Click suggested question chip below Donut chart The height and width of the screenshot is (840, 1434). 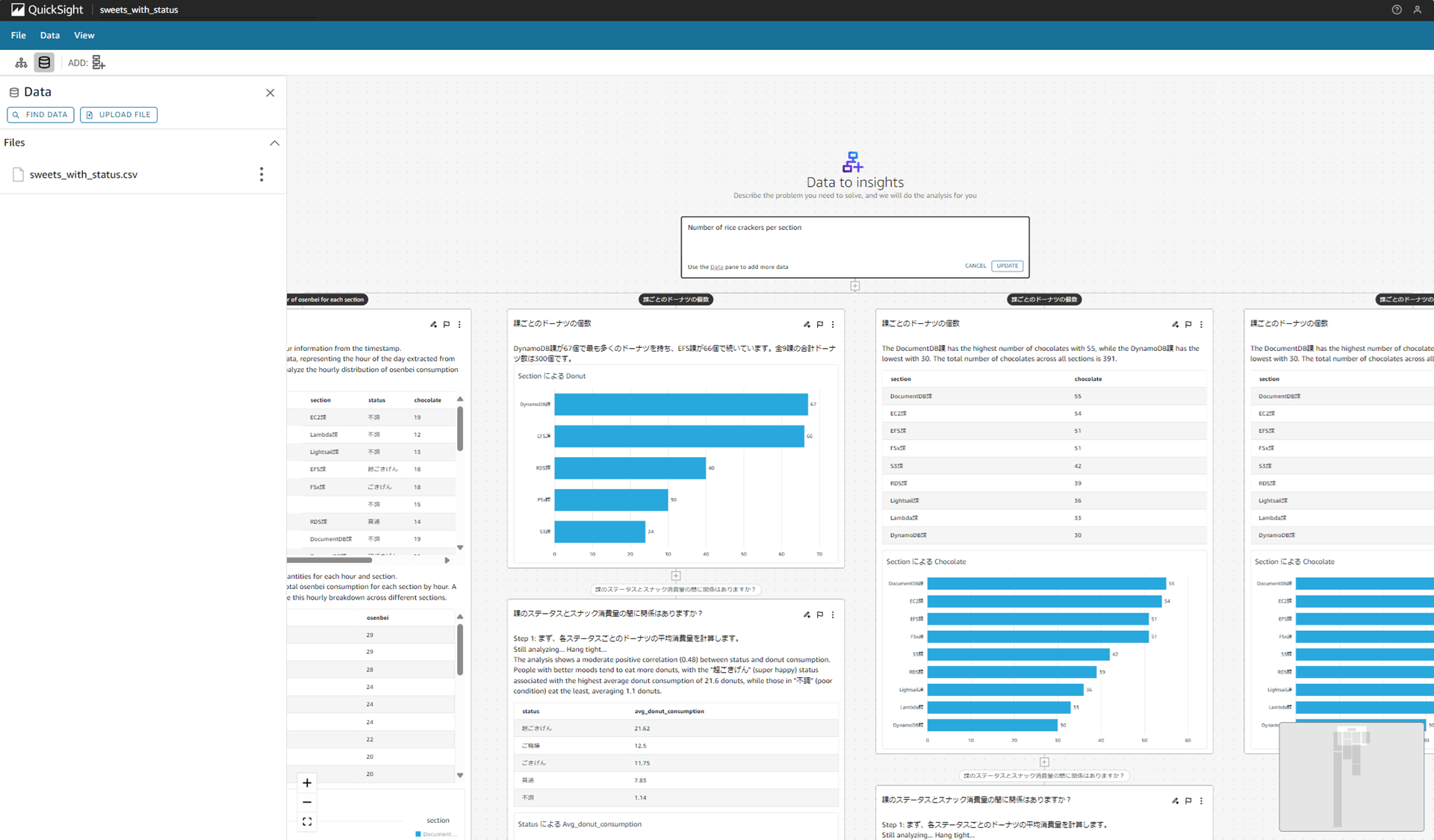click(x=676, y=589)
